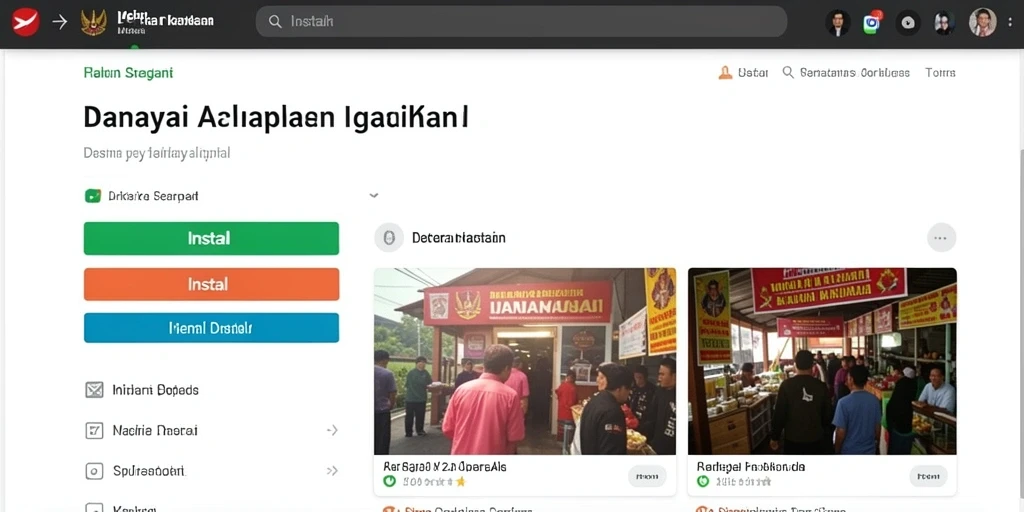Image resolution: width=1024 pixels, height=512 pixels.
Task: Open the camera app icon with badge
Action: coord(872,23)
